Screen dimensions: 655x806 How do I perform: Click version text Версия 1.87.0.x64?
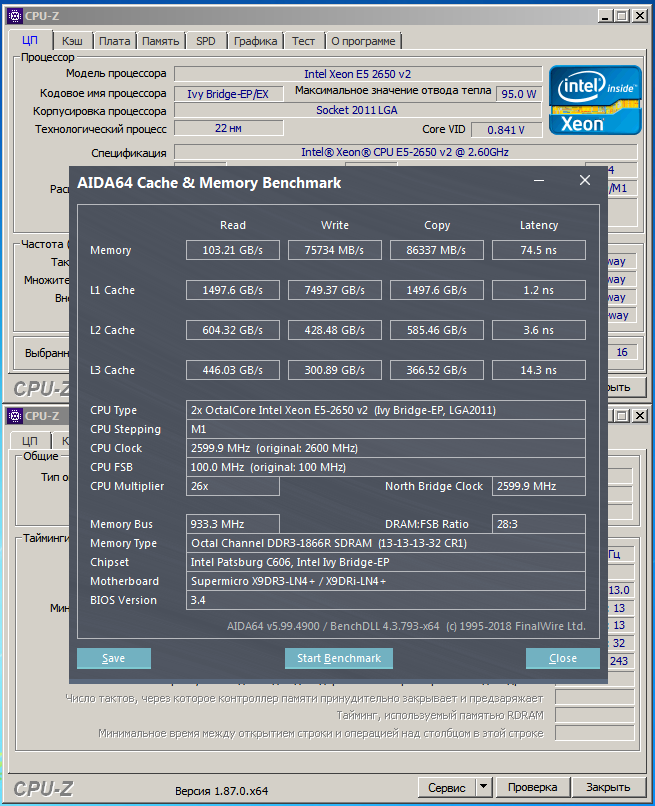[x=222, y=791]
